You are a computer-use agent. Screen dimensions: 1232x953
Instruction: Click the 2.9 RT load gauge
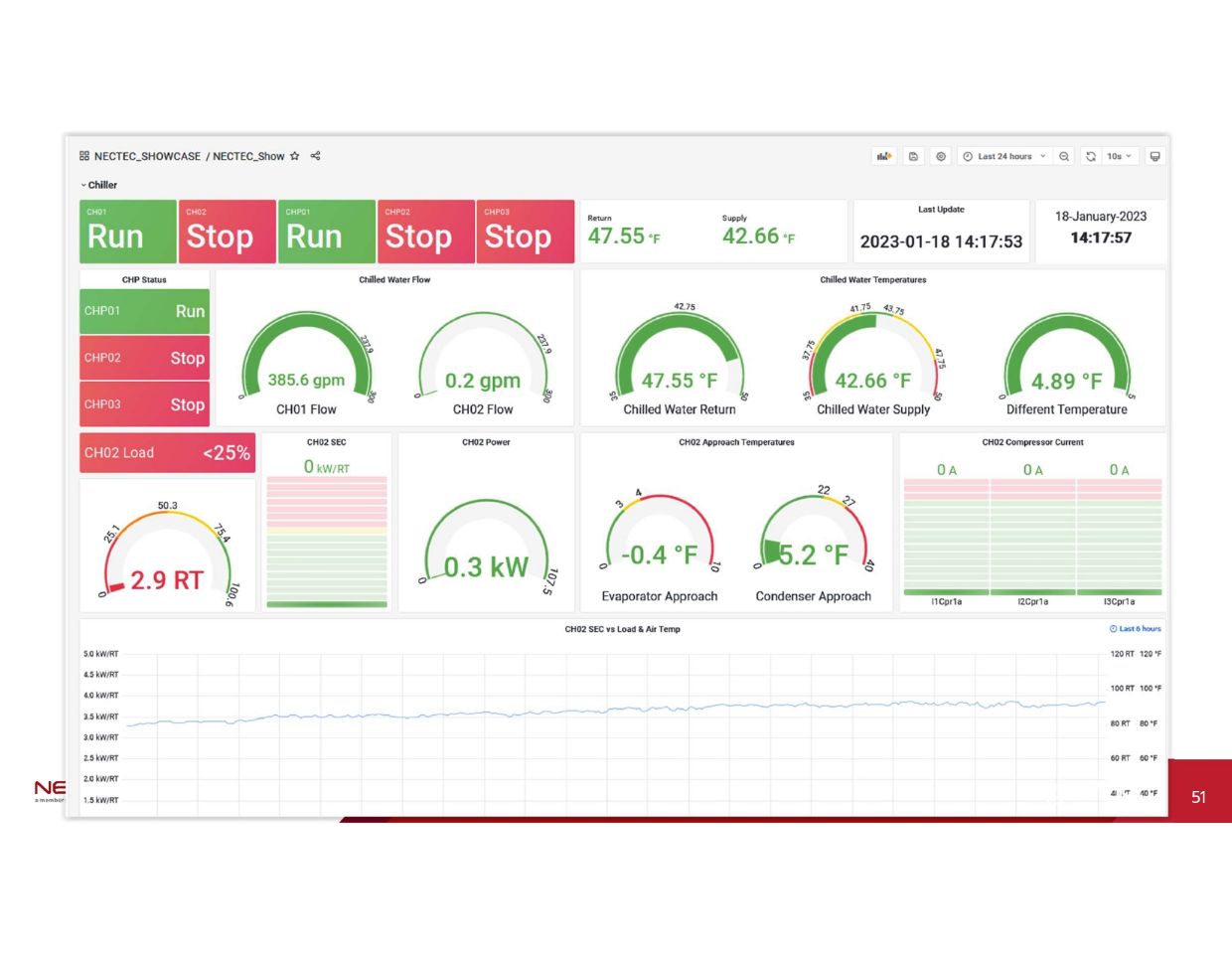tap(168, 552)
